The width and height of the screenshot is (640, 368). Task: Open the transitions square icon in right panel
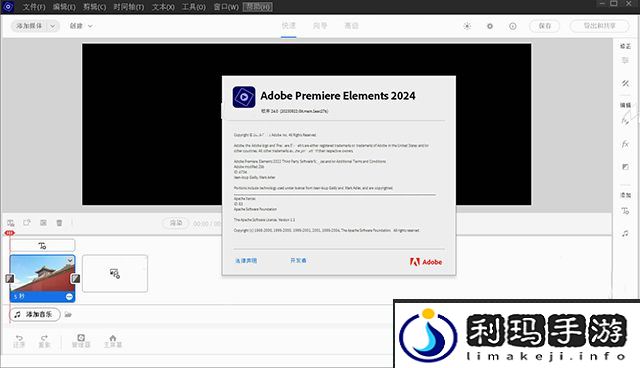625,166
